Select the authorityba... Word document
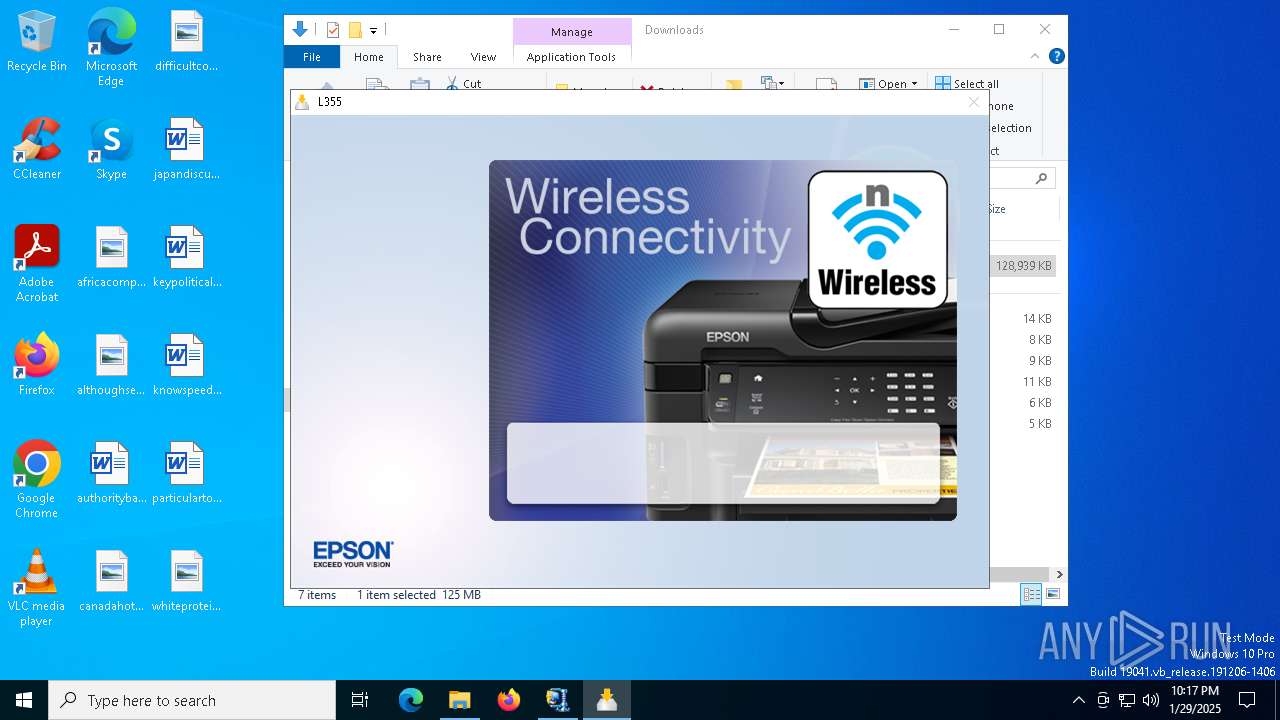 pyautogui.click(x=111, y=474)
